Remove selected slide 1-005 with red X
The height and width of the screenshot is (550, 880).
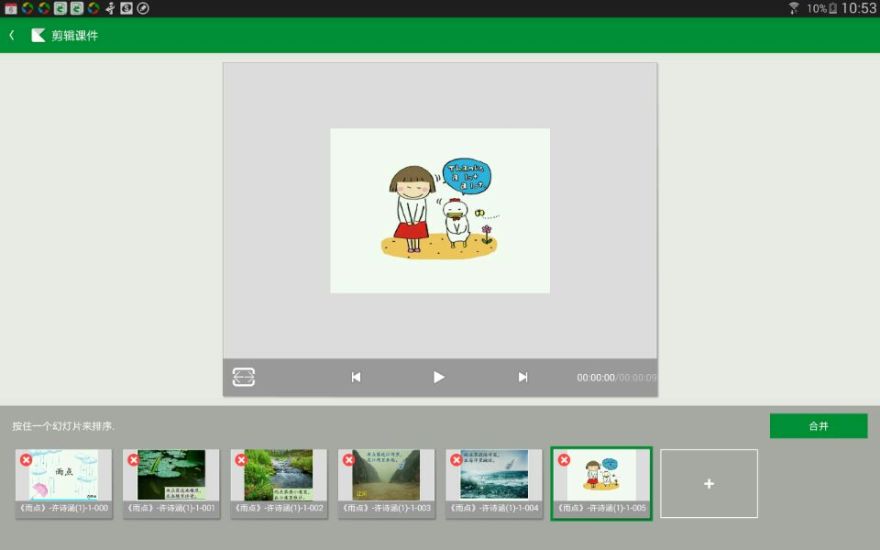(x=564, y=460)
